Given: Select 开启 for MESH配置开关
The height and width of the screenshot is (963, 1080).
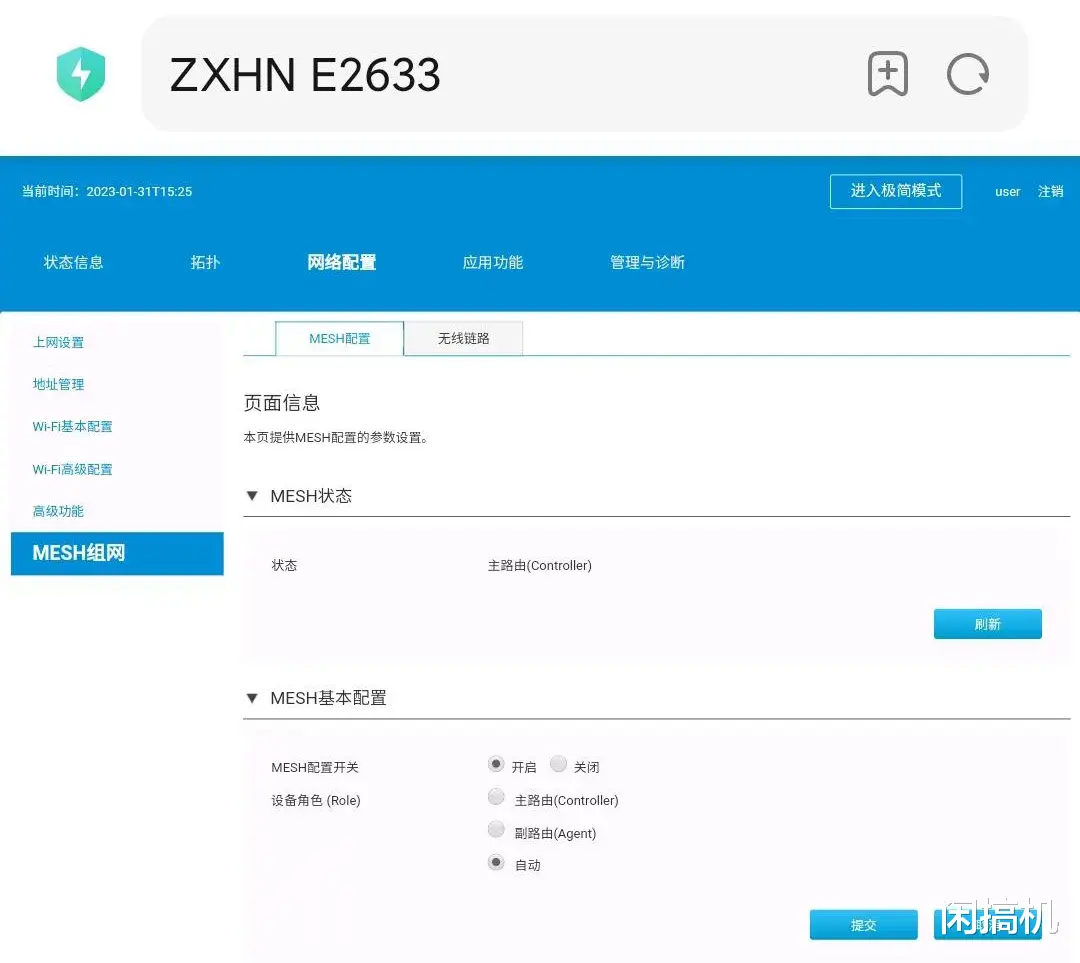Looking at the screenshot, I should pos(496,764).
